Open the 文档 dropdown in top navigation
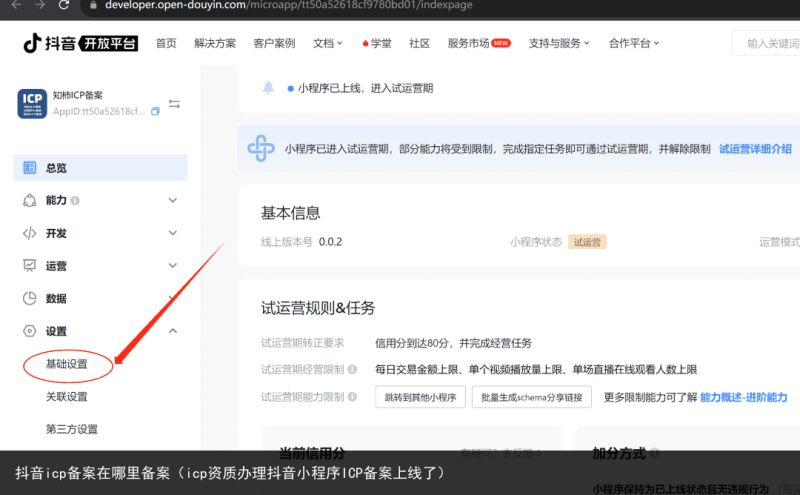800x495 pixels. tap(328, 43)
